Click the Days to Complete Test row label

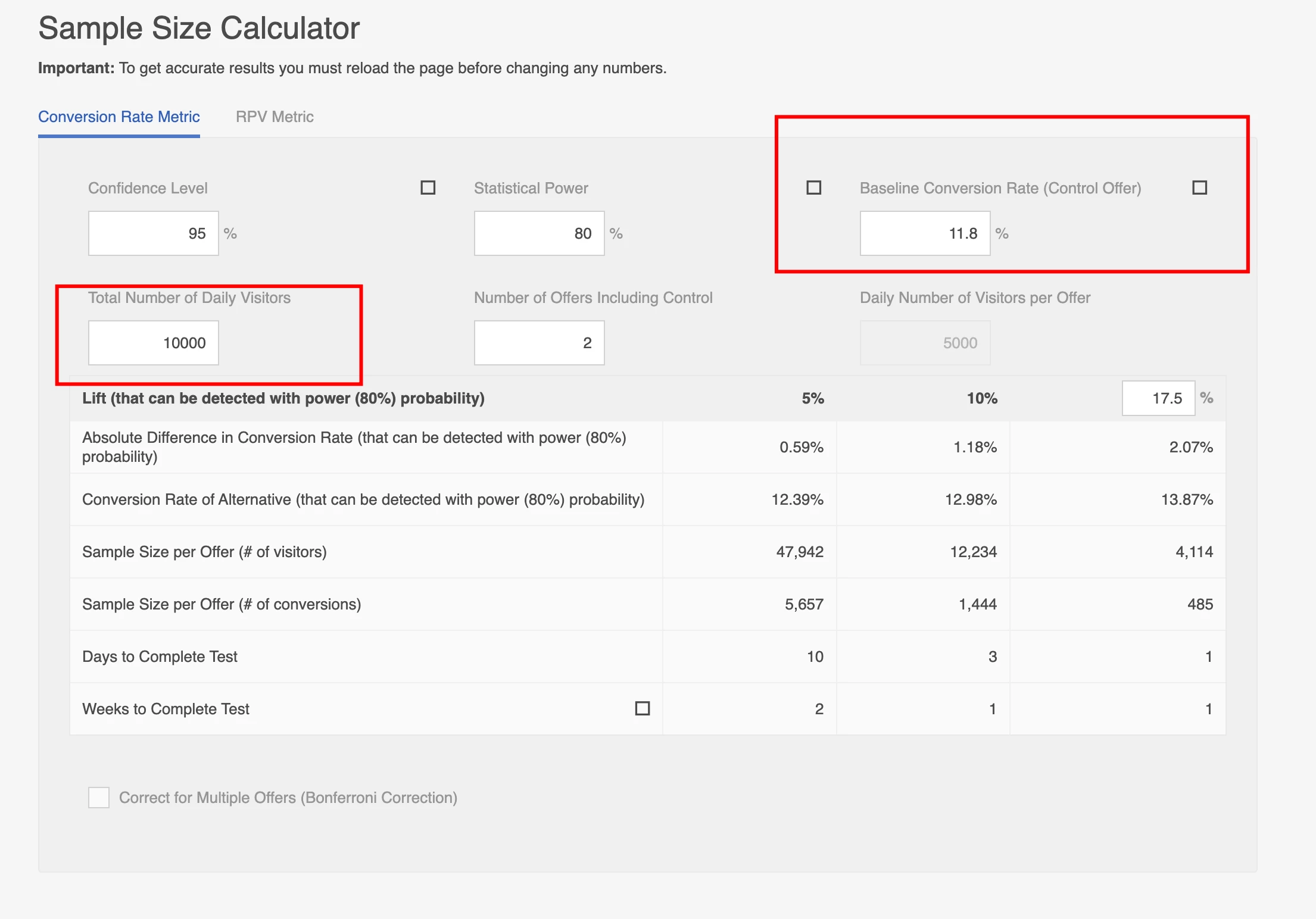tap(160, 657)
